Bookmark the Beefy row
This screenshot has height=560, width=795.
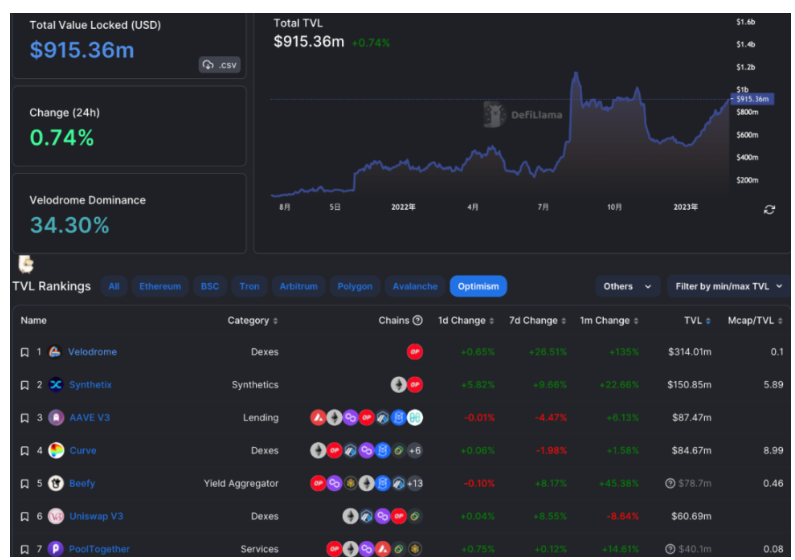pyautogui.click(x=24, y=484)
